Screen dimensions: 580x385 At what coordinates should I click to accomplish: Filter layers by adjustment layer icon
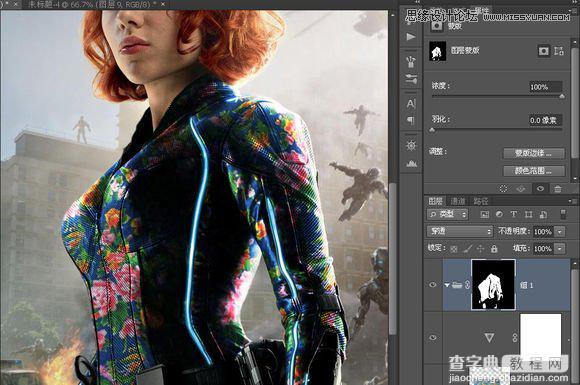pos(499,214)
